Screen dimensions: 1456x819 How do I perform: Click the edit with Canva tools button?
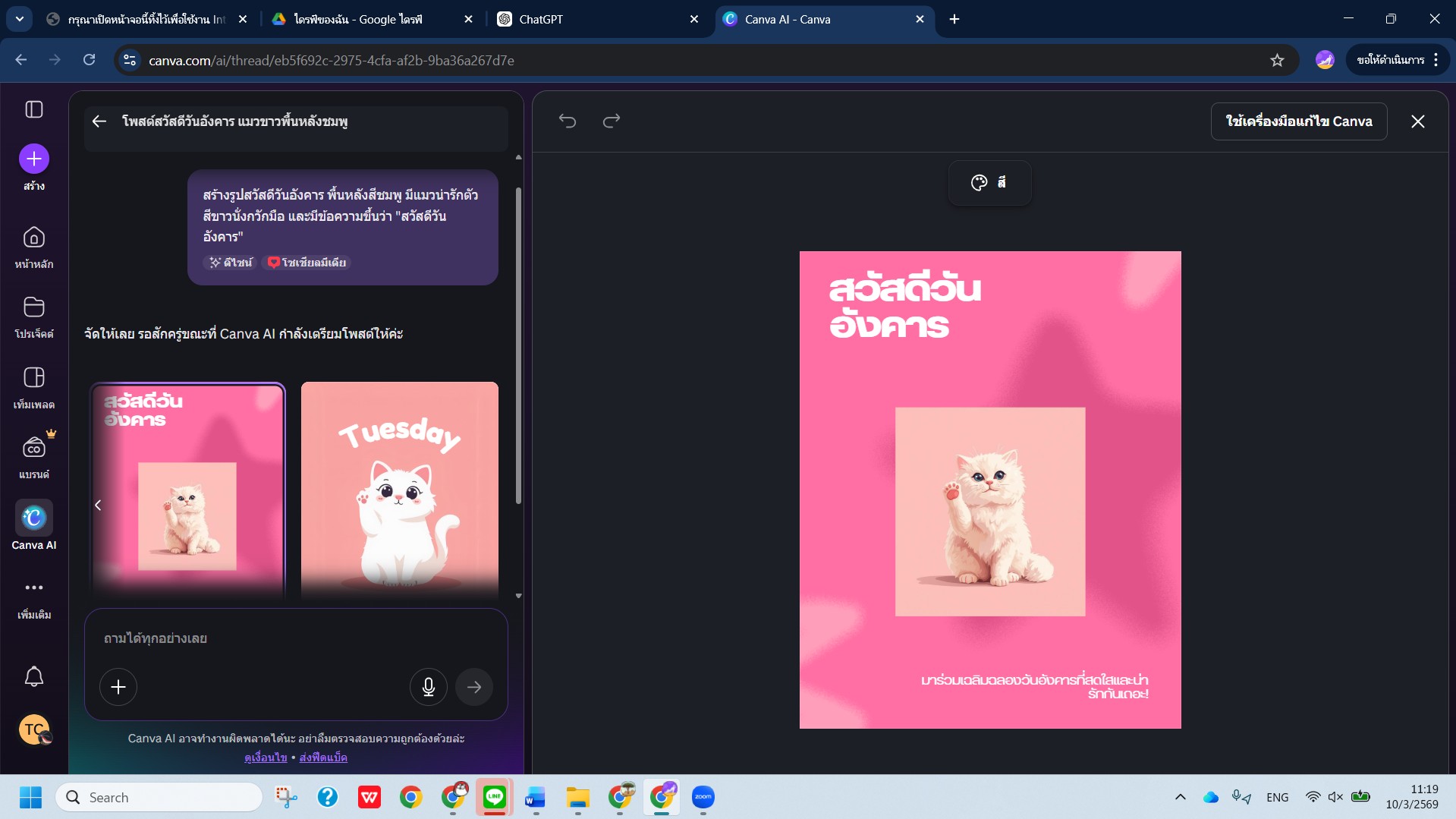[1298, 121]
